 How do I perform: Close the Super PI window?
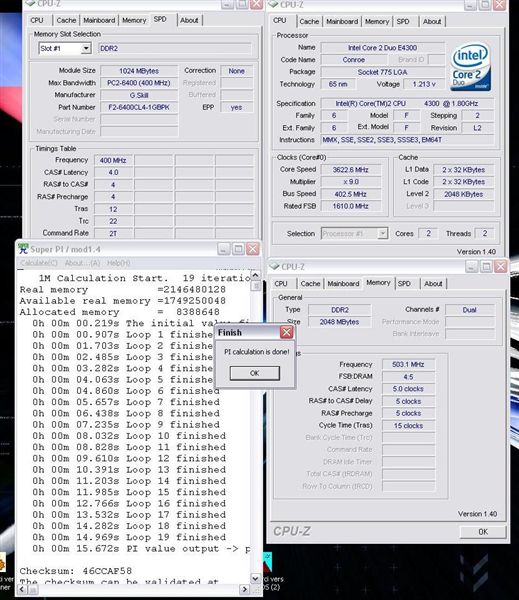click(253, 249)
